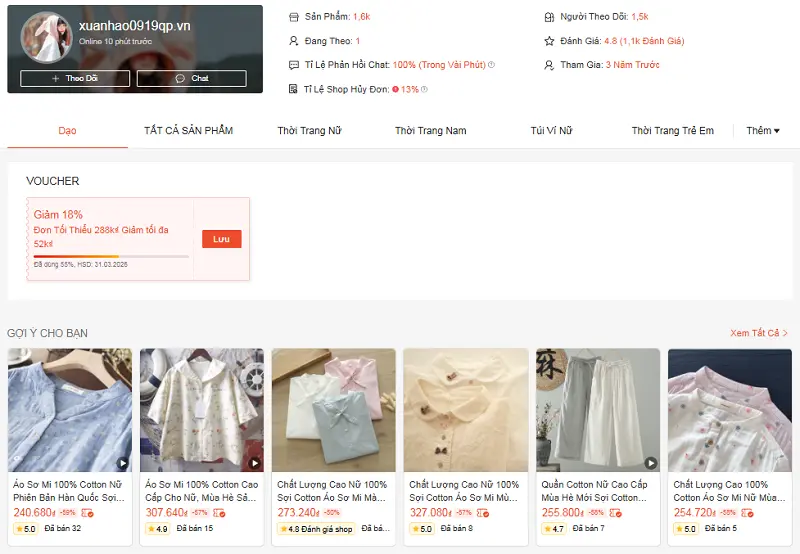Screen dimensions: 800x554
Task: Click the 240.680đ price
Action: (34, 513)
